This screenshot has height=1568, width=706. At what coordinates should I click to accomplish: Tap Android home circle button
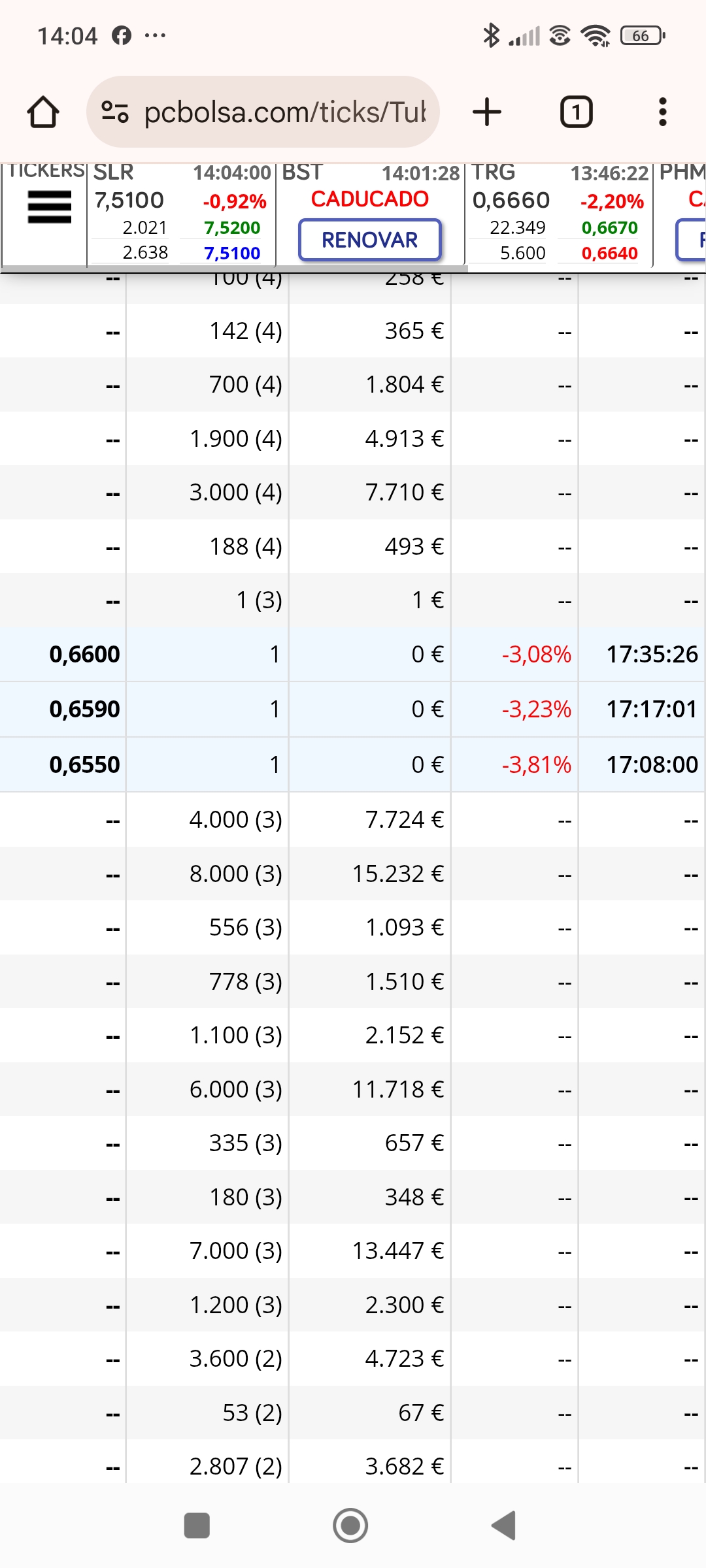(350, 1526)
